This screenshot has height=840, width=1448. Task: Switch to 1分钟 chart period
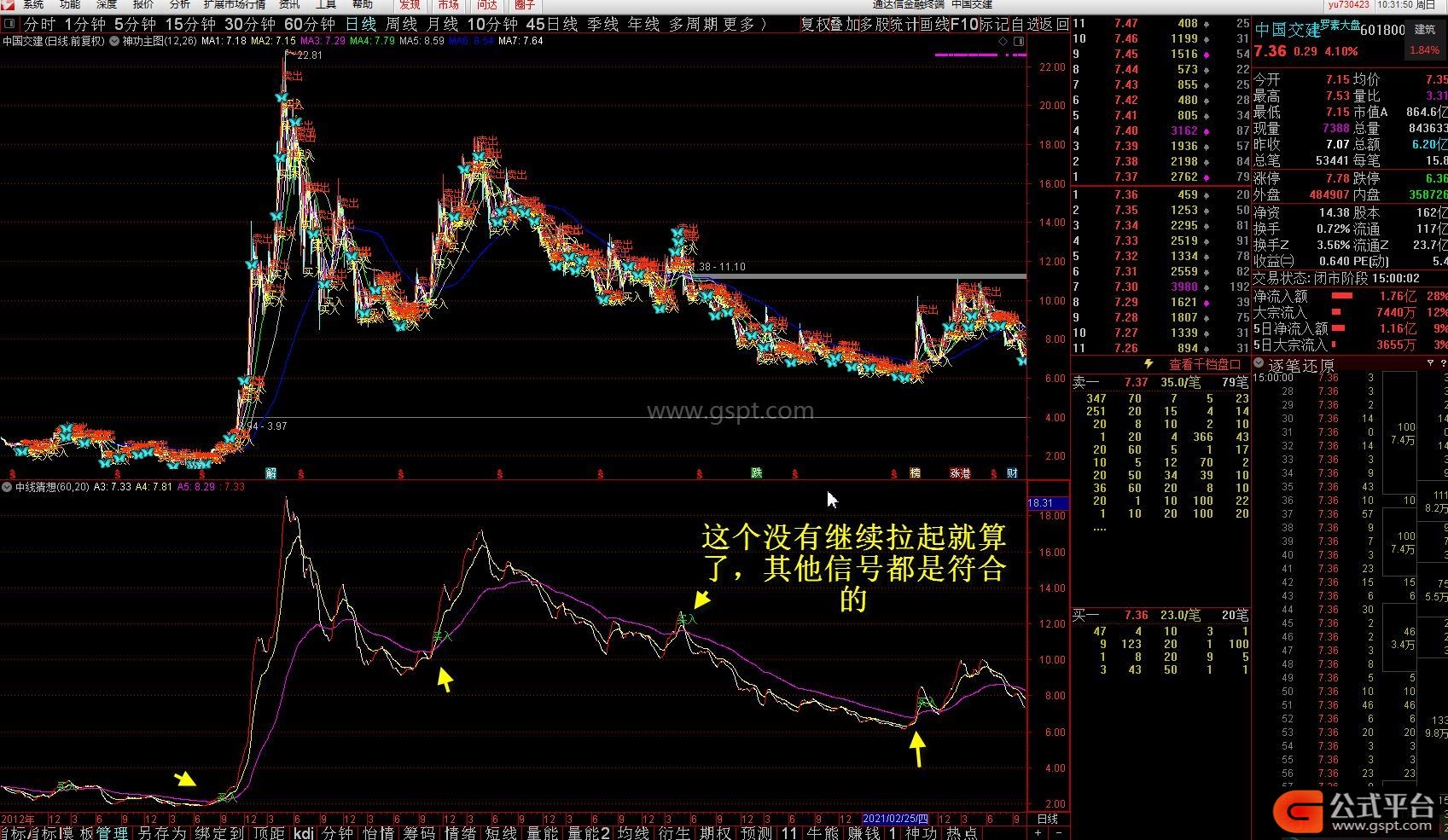coord(84,25)
